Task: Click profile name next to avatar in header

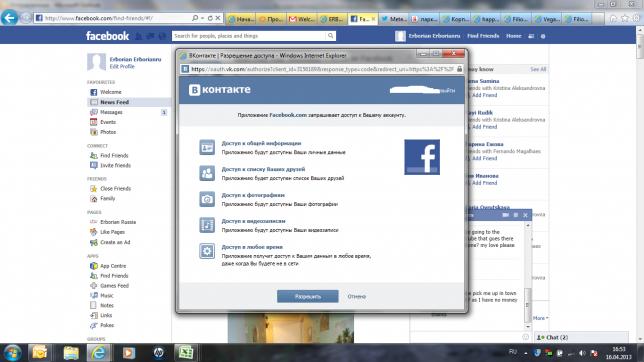Action: tap(434, 36)
